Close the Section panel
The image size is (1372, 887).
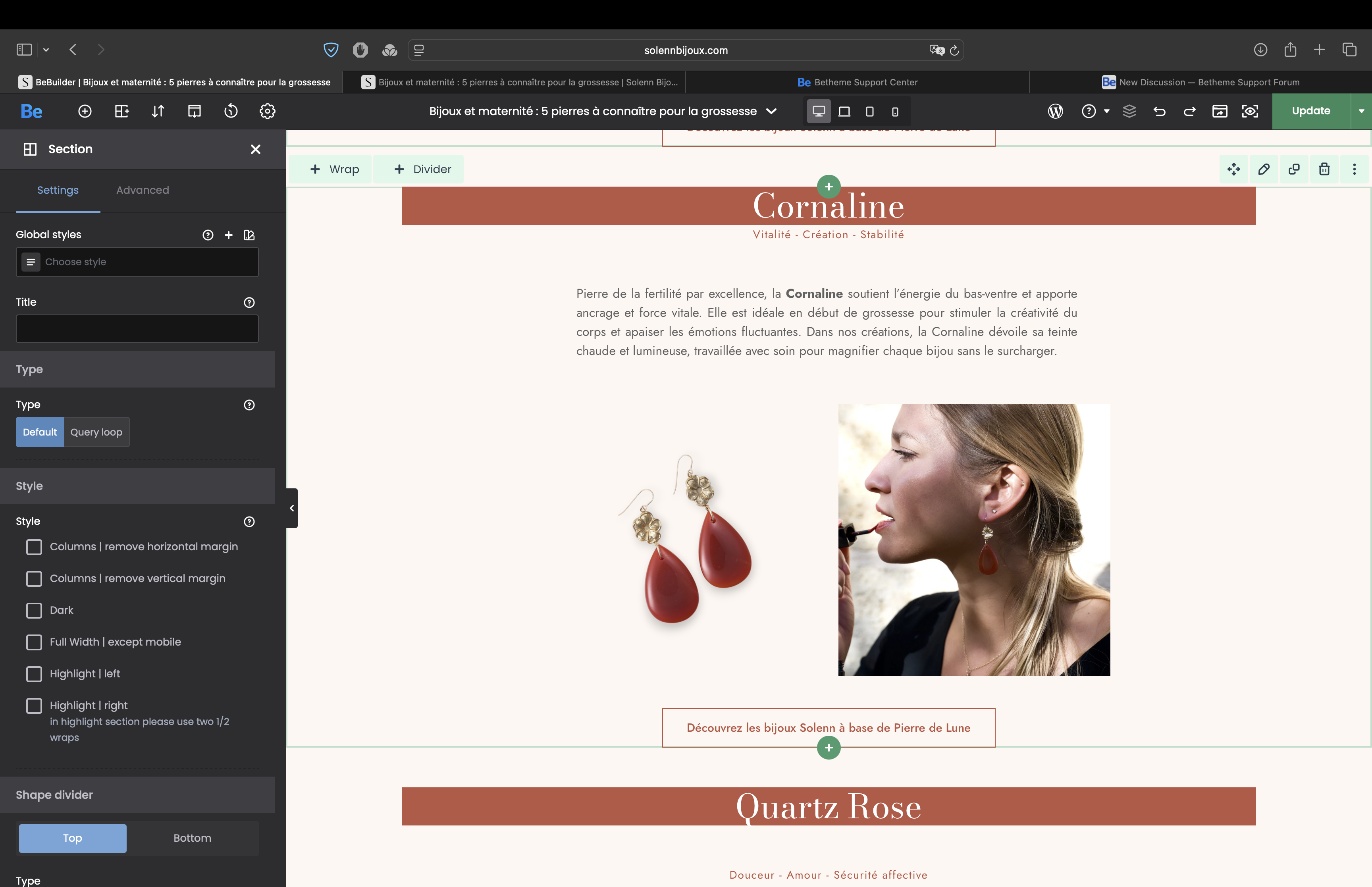[256, 149]
